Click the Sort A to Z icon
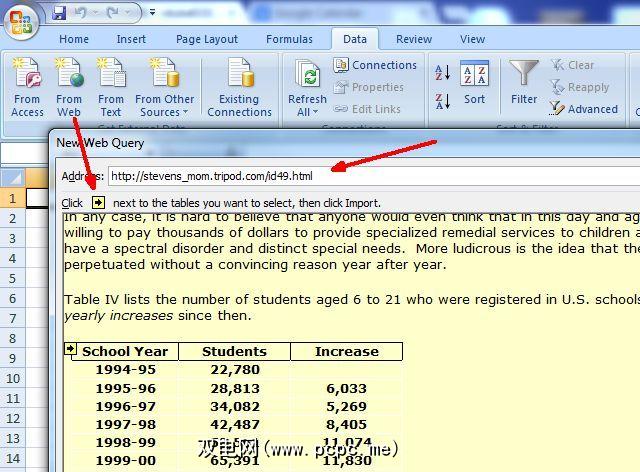Image resolution: width=640 pixels, height=472 pixels. point(442,73)
